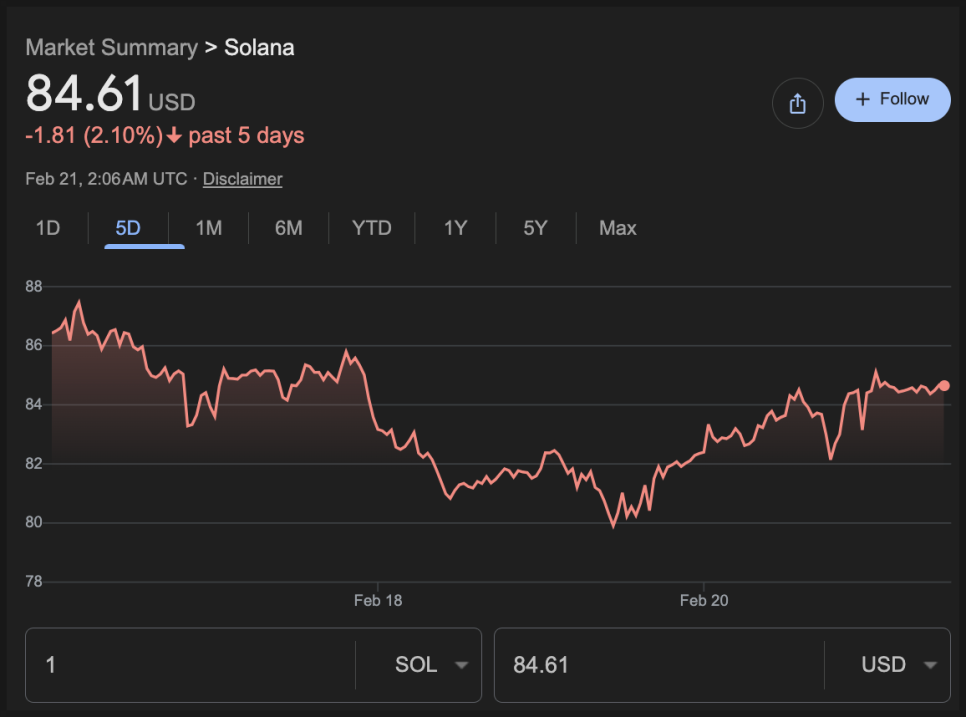Select the 5D time range tab
The width and height of the screenshot is (966, 717).
(128, 228)
